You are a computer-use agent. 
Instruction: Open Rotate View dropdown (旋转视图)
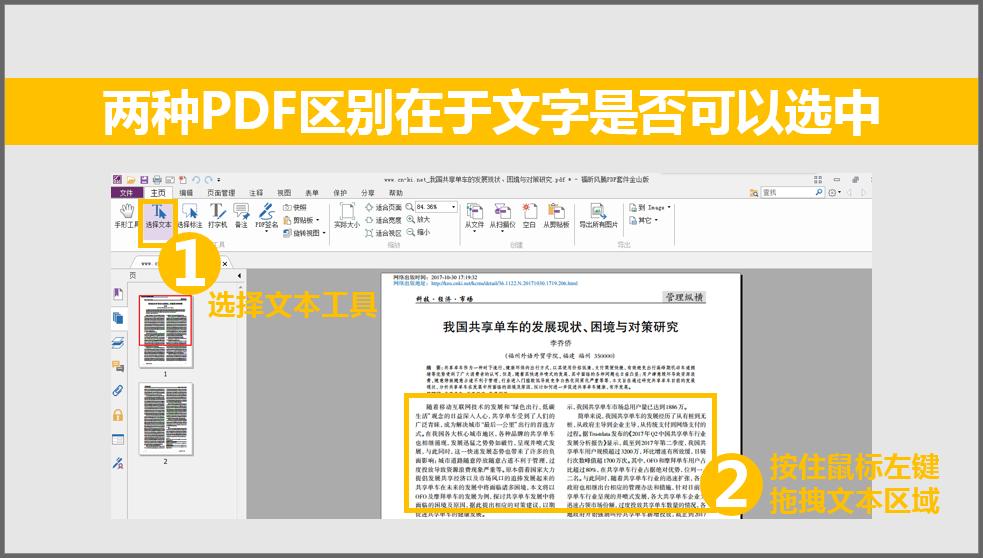coord(305,233)
